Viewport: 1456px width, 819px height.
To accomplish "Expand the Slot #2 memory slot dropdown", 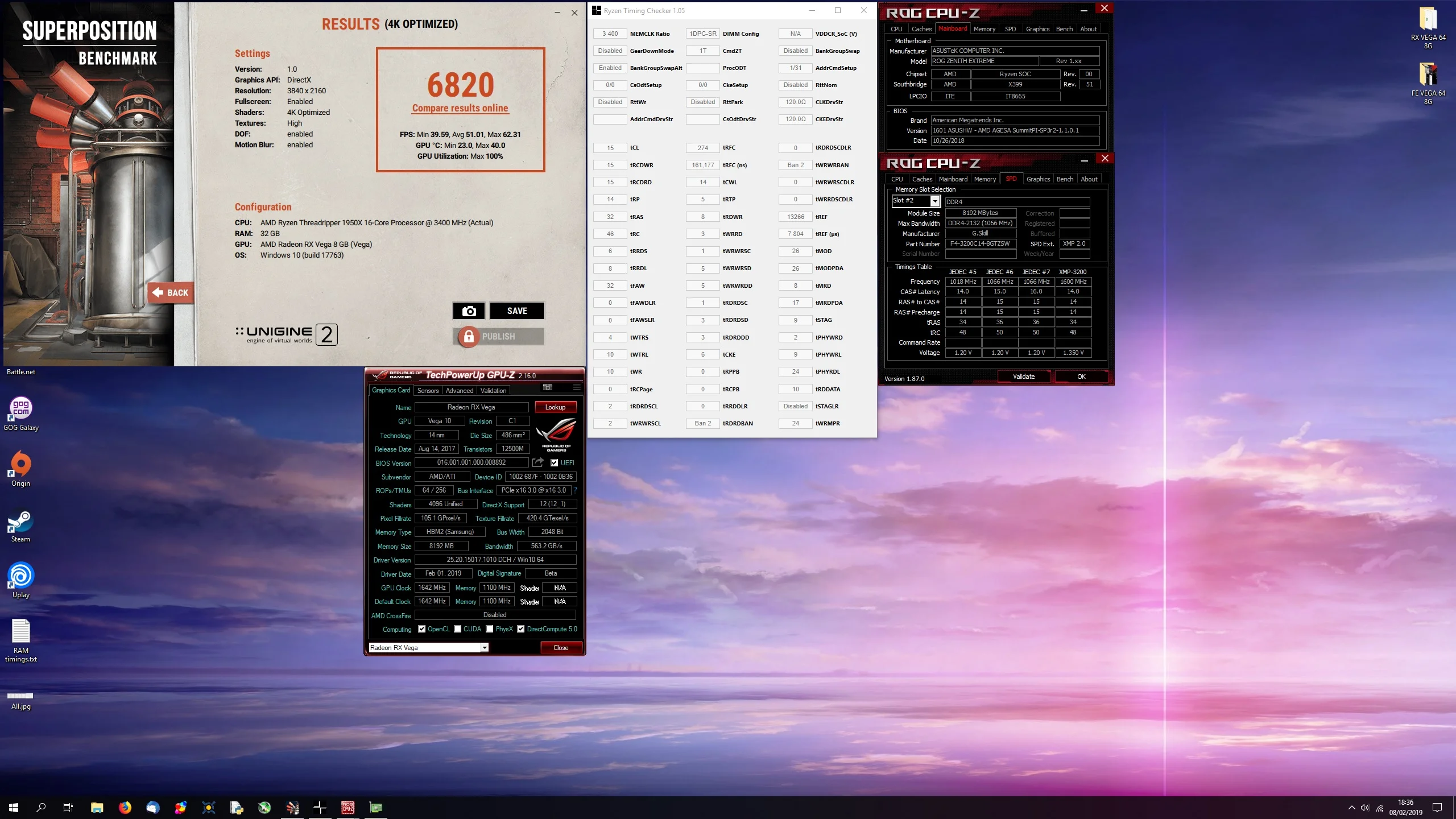I will 934,201.
